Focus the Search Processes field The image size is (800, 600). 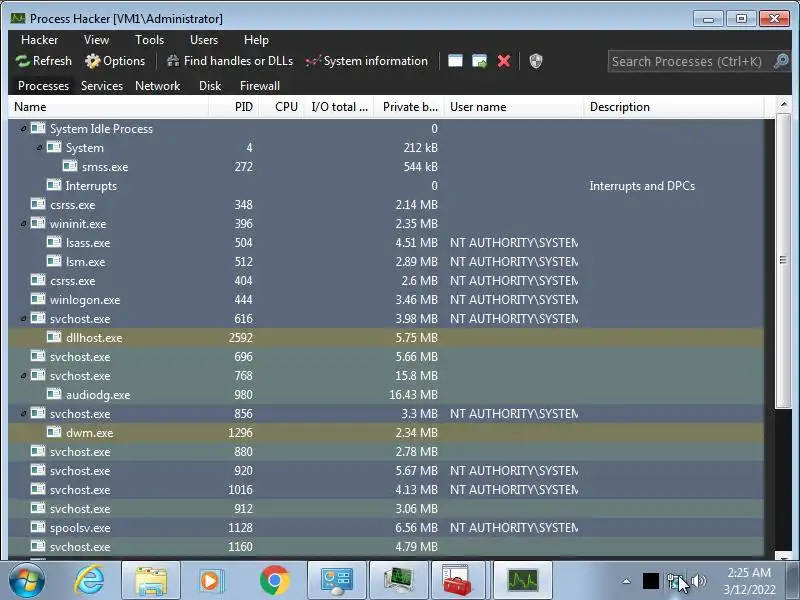[x=690, y=62]
